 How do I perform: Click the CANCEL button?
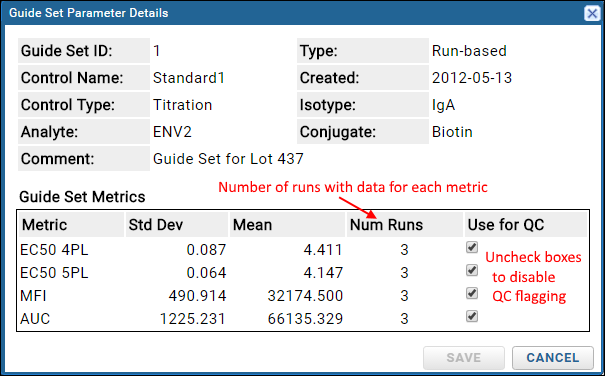coord(553,358)
